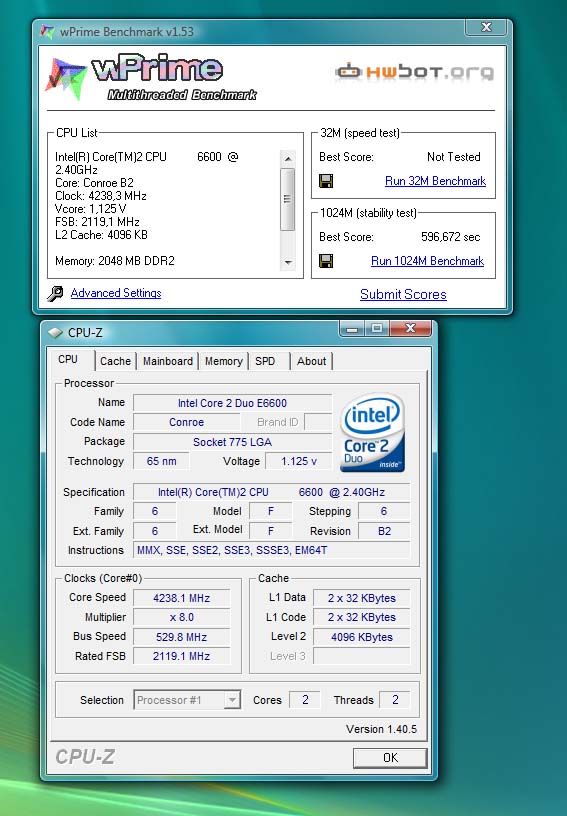
Task: Click the HWBOT.org logo
Action: click(415, 72)
